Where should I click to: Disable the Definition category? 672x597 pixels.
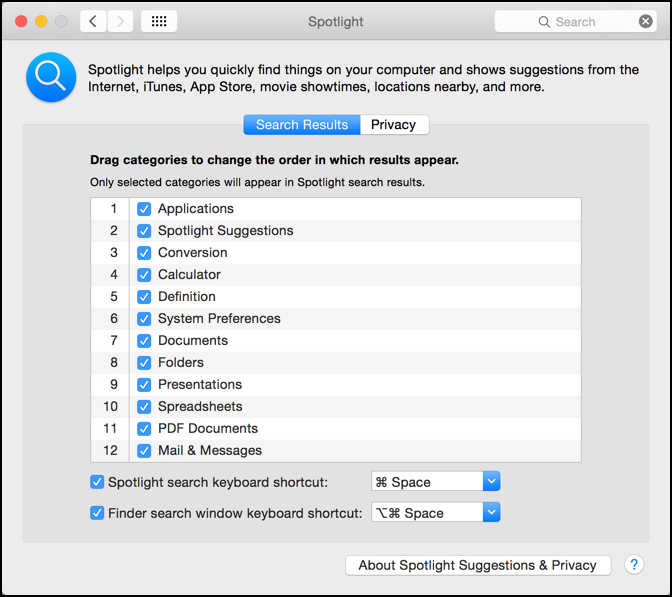pos(144,297)
